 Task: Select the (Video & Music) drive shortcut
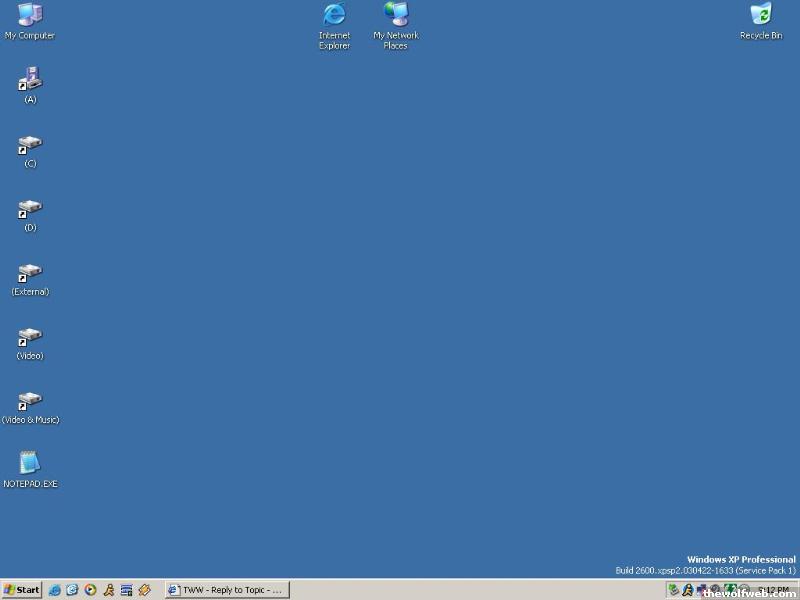(x=30, y=401)
